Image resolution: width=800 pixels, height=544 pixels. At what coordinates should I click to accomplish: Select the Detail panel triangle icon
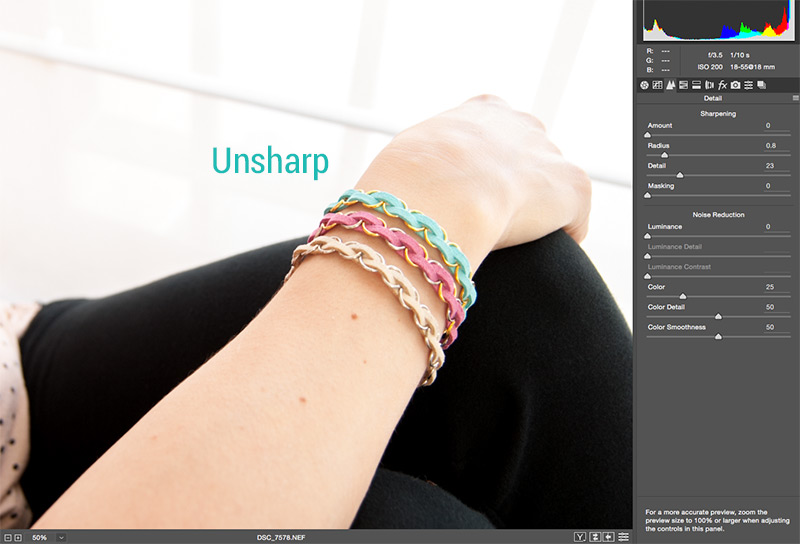point(670,85)
